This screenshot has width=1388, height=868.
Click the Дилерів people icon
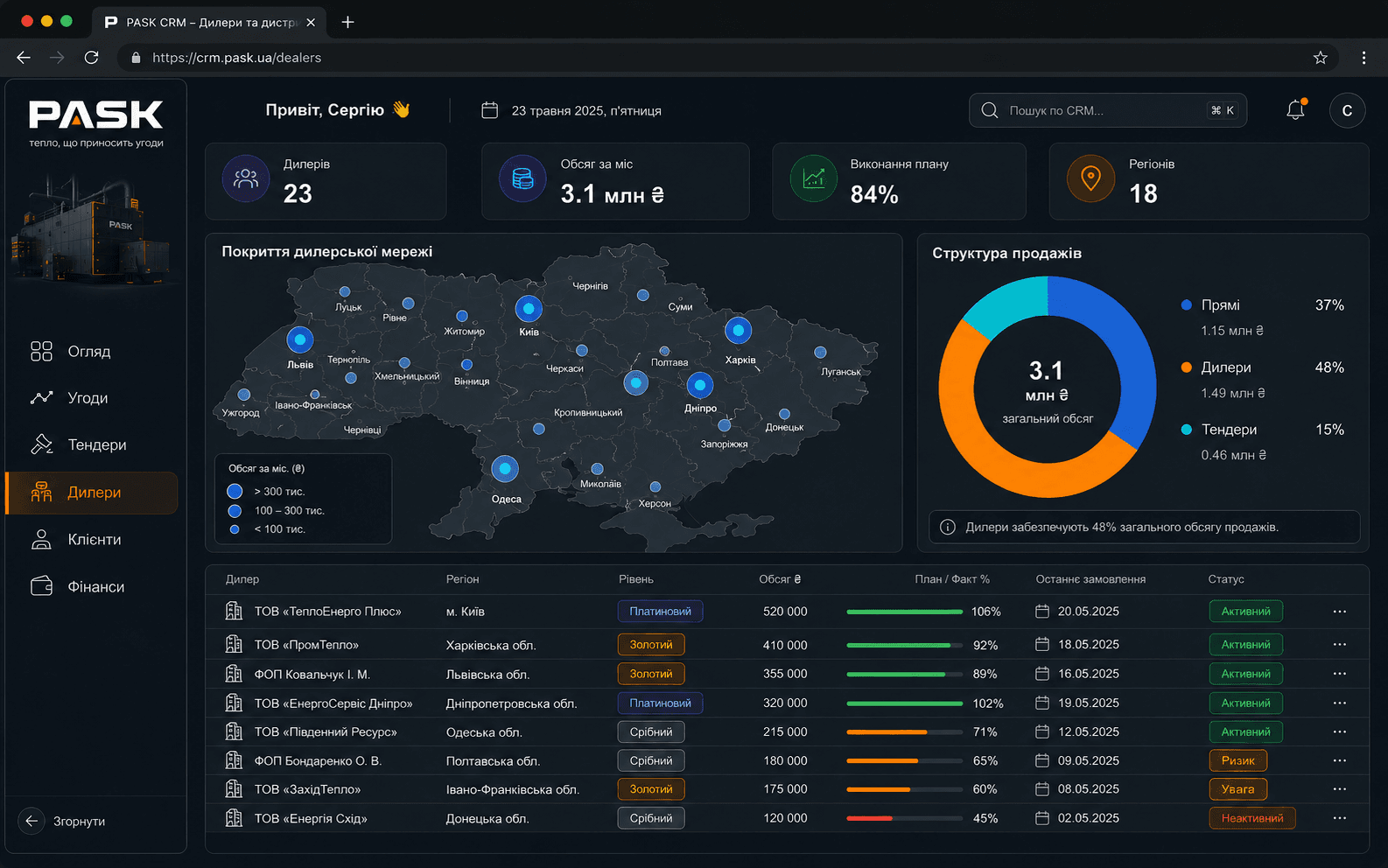pos(246,178)
